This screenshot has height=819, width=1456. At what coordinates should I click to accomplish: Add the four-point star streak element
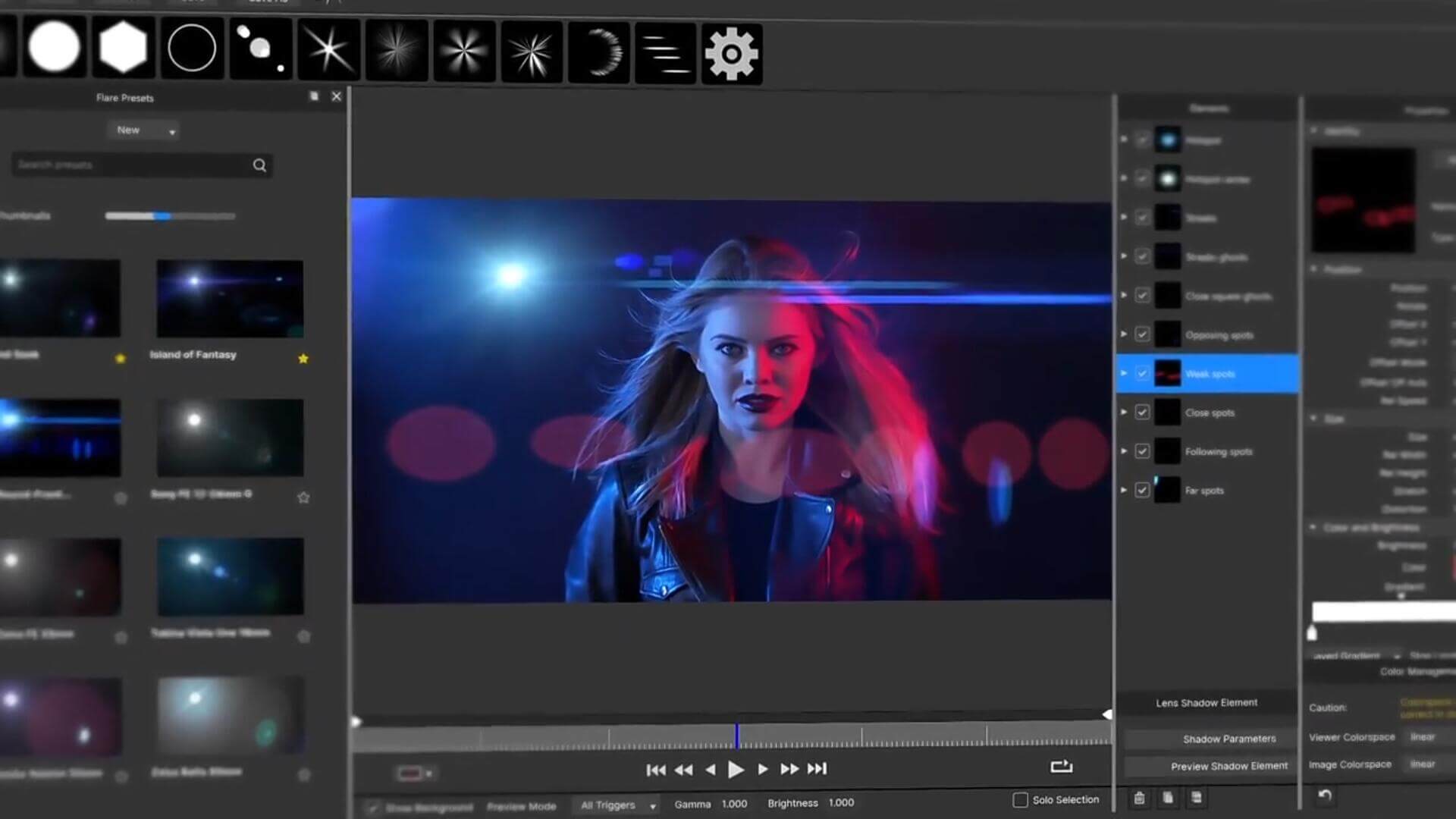point(328,50)
